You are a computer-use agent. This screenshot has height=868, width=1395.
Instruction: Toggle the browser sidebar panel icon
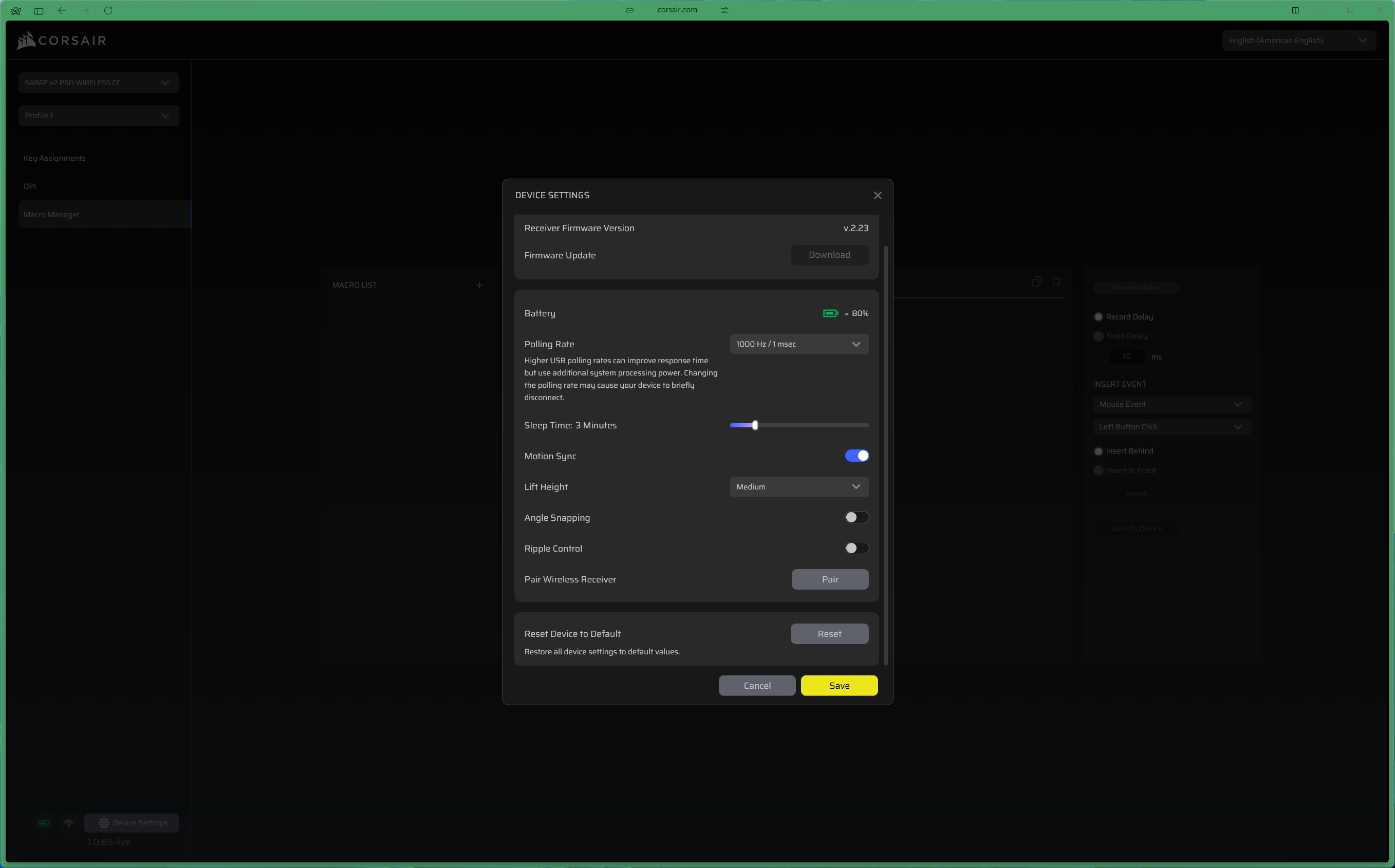(x=39, y=10)
